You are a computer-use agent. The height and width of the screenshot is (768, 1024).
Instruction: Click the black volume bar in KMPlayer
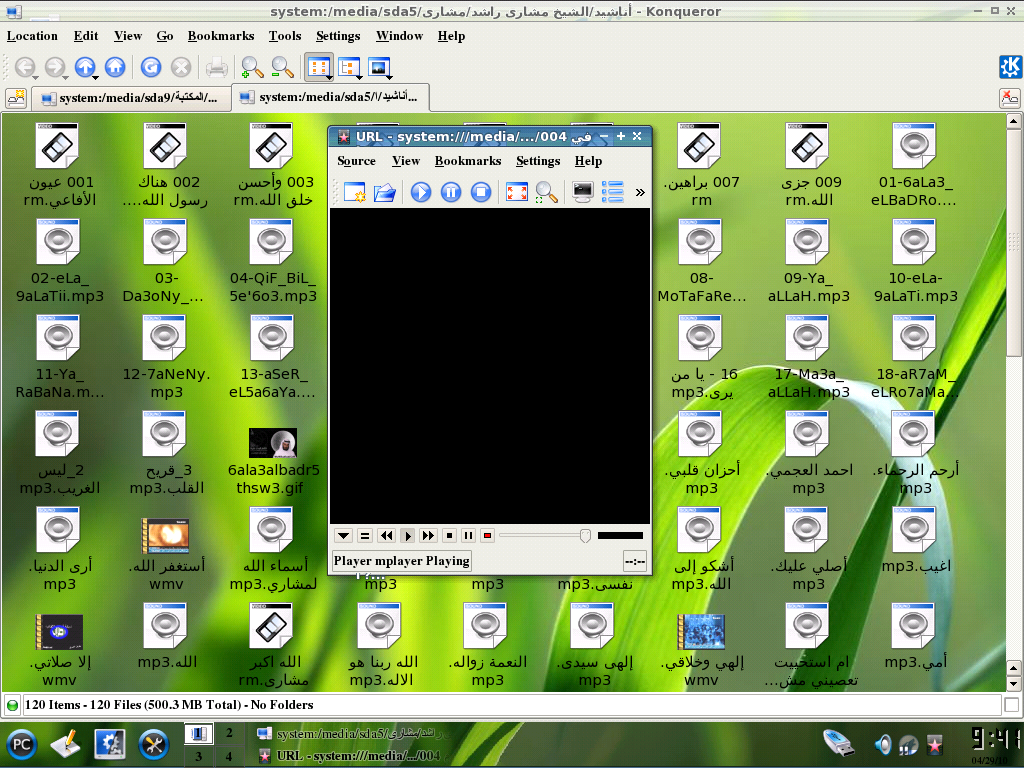tap(620, 536)
